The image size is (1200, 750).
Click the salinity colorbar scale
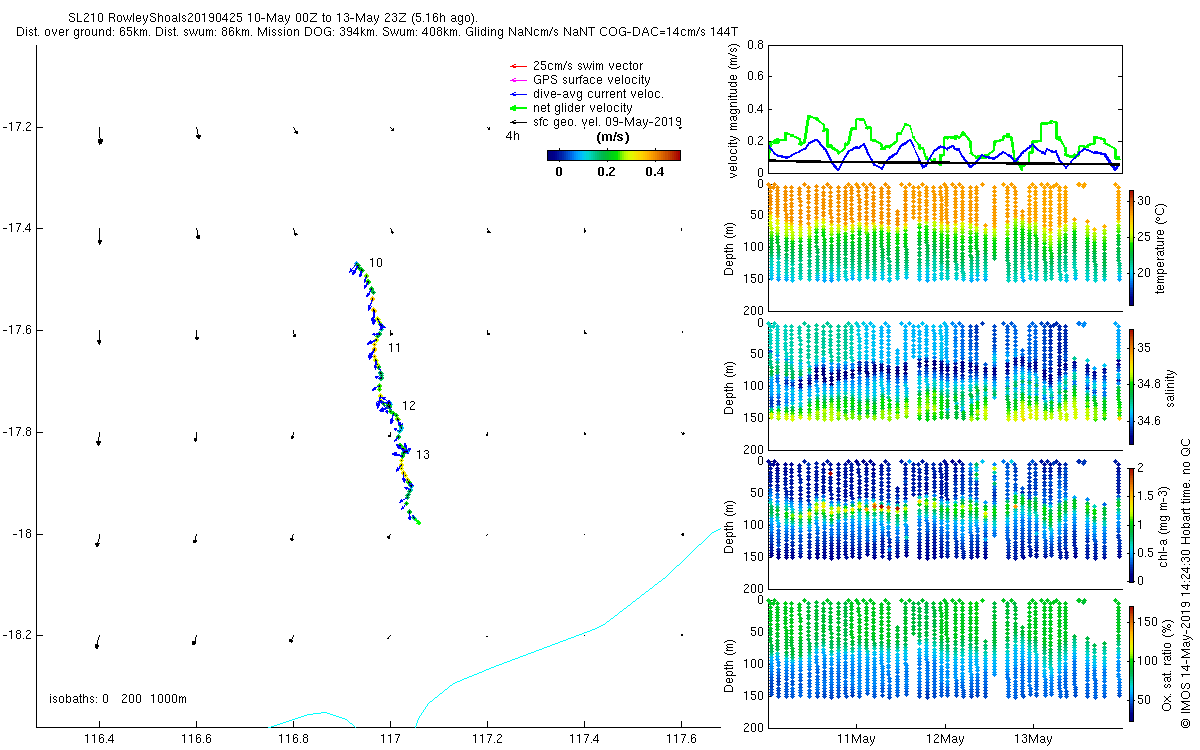click(1131, 386)
